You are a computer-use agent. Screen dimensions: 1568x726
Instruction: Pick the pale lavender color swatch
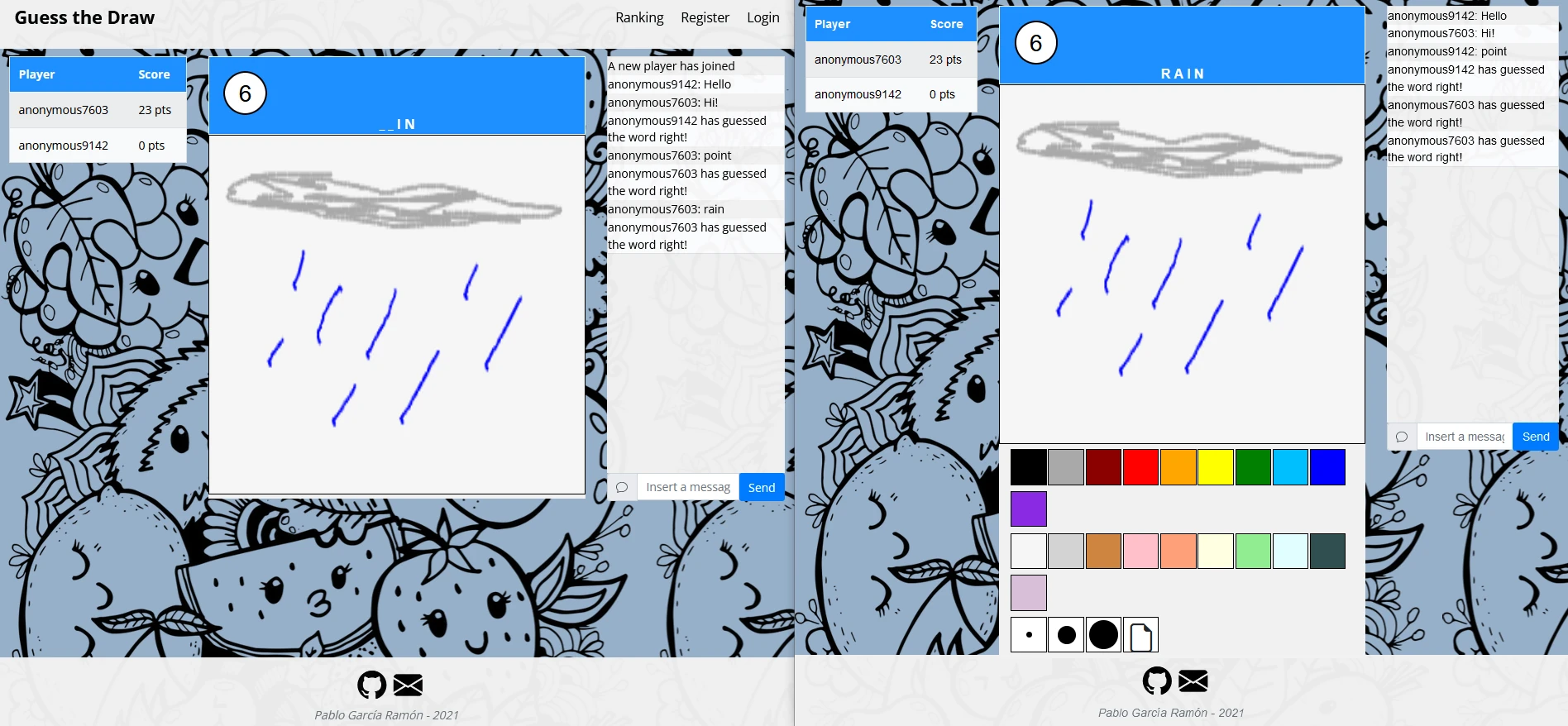pos(1029,593)
